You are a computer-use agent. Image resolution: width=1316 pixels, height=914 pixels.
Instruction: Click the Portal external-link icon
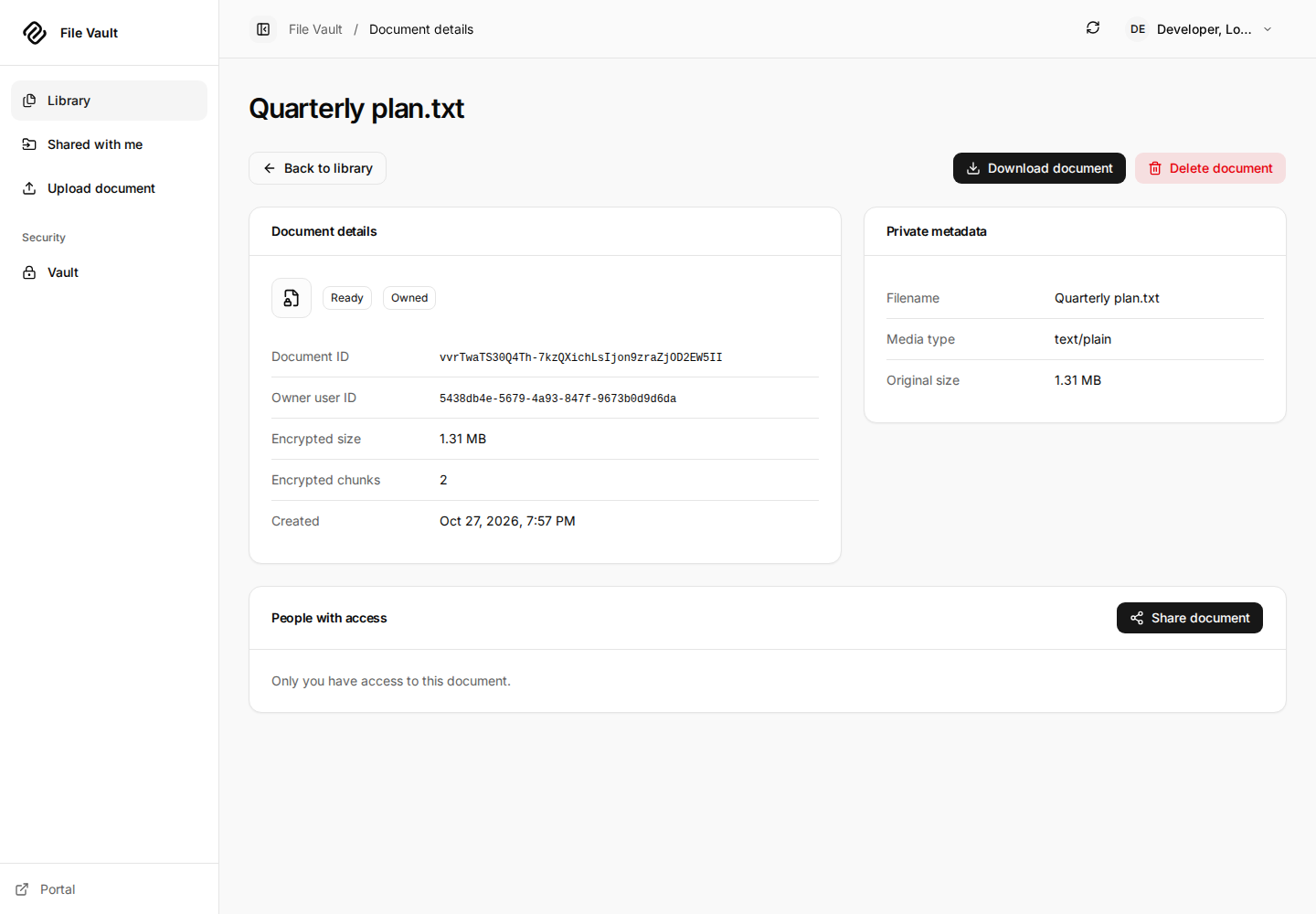[x=22, y=889]
